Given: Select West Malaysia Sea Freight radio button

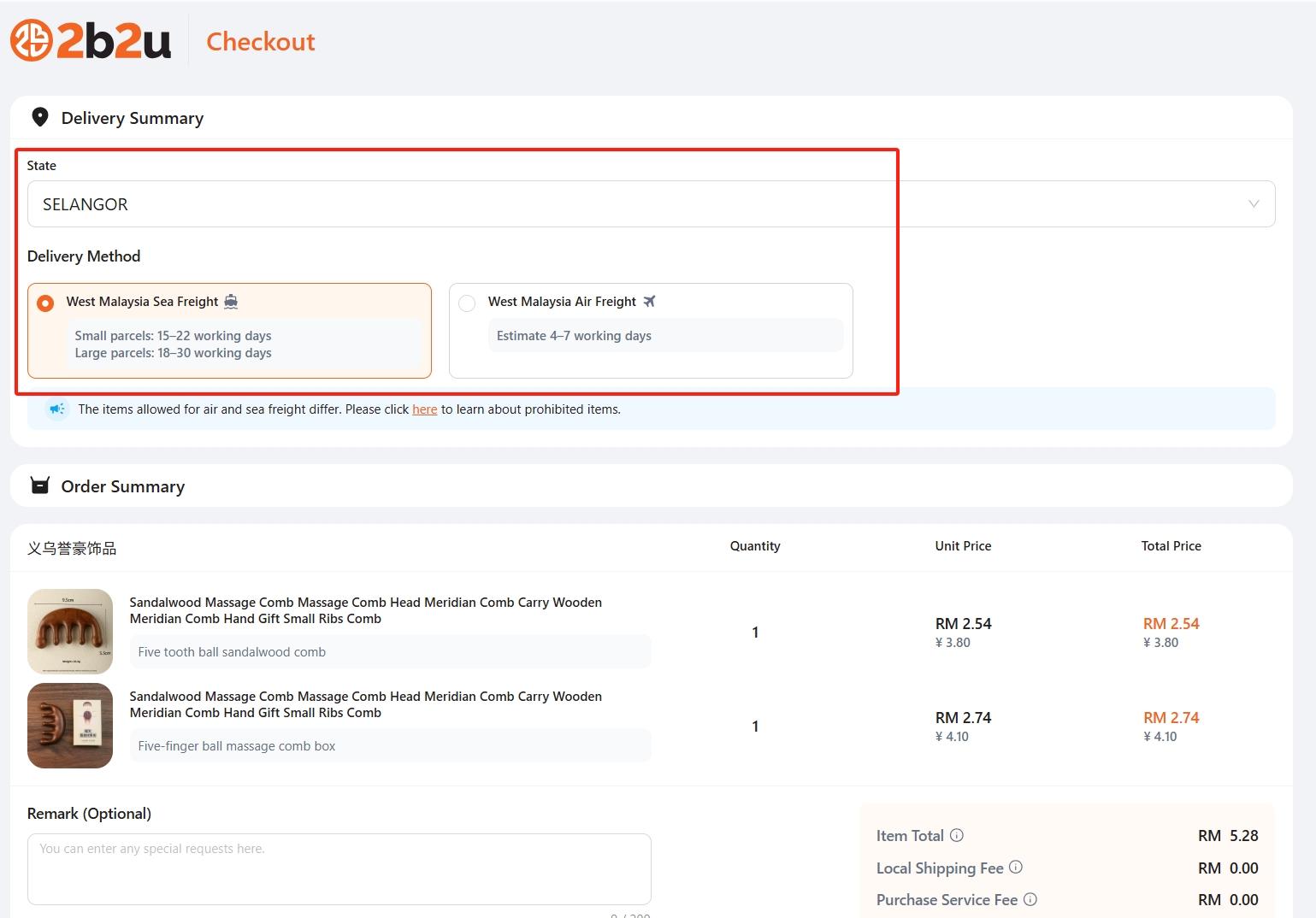Looking at the screenshot, I should coord(45,303).
